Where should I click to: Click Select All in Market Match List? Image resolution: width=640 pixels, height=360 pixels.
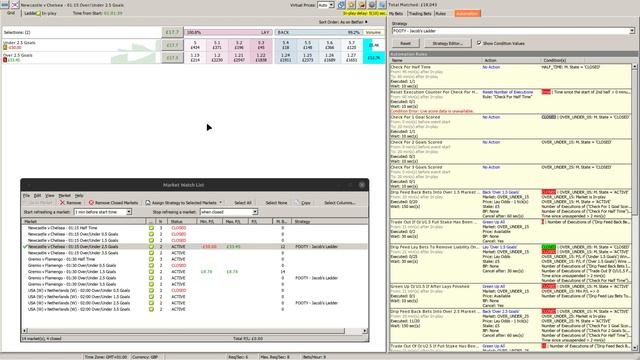(243, 202)
